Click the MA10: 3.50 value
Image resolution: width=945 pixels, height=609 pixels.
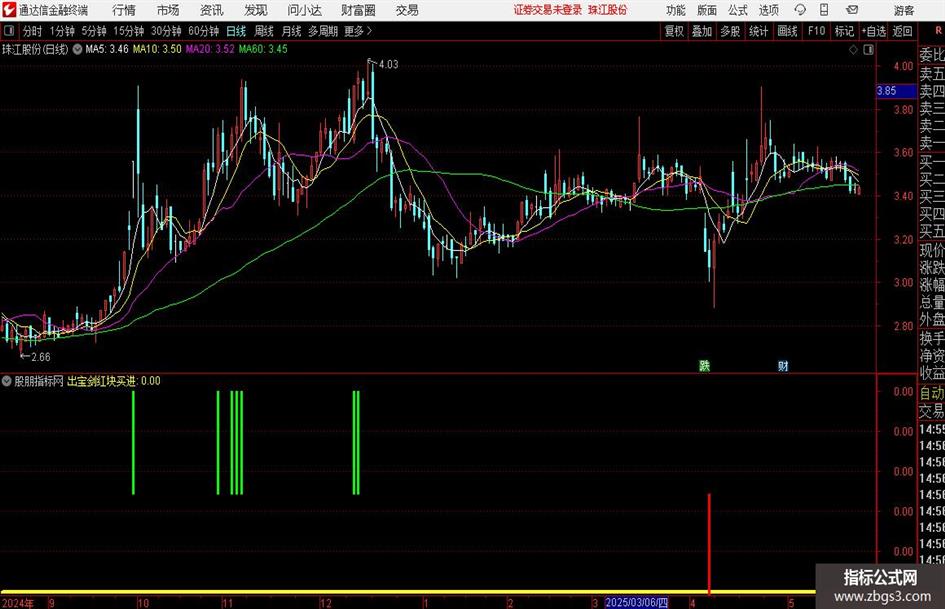pyautogui.click(x=157, y=49)
